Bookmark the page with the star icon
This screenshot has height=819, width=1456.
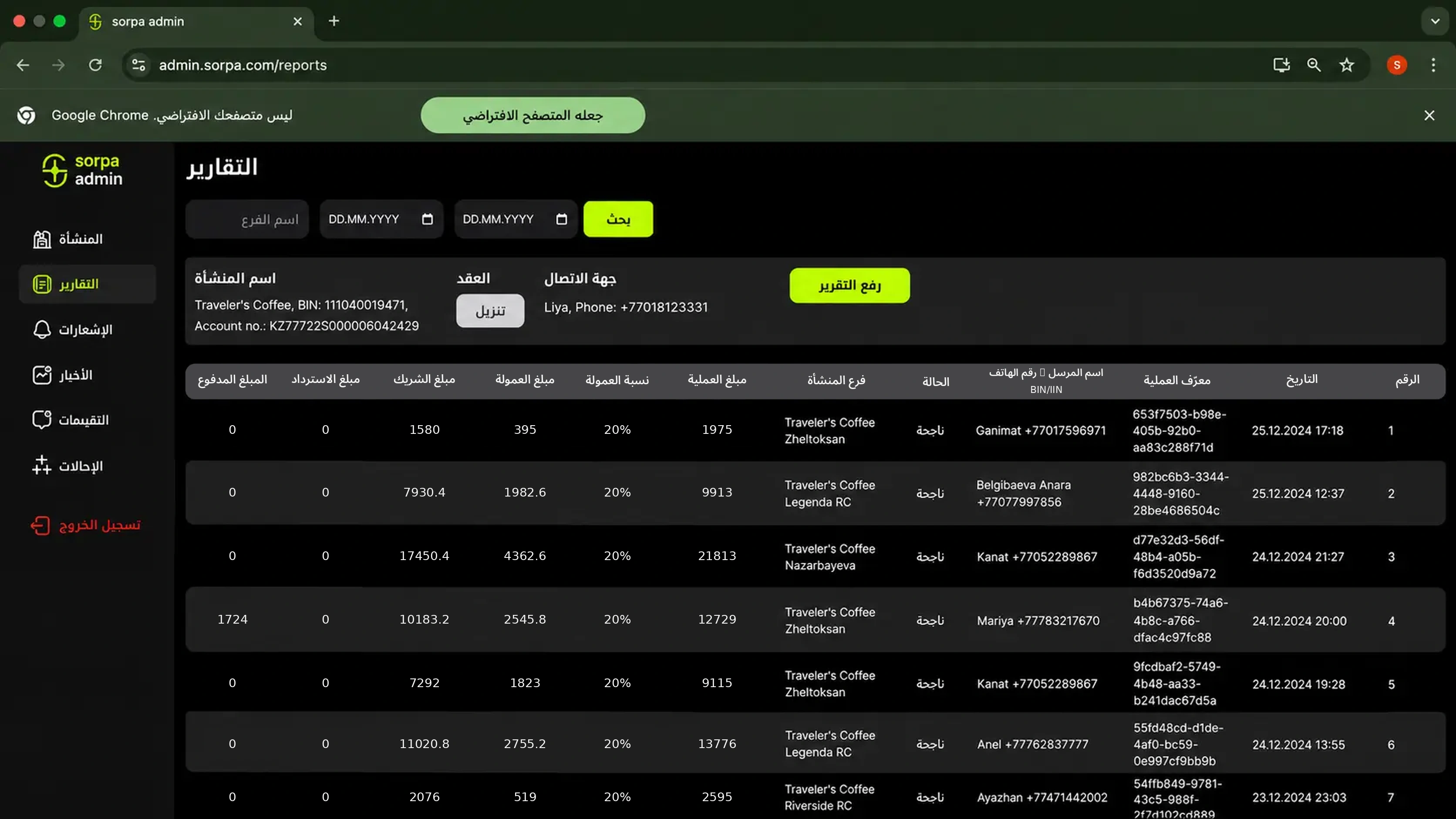point(1347,66)
